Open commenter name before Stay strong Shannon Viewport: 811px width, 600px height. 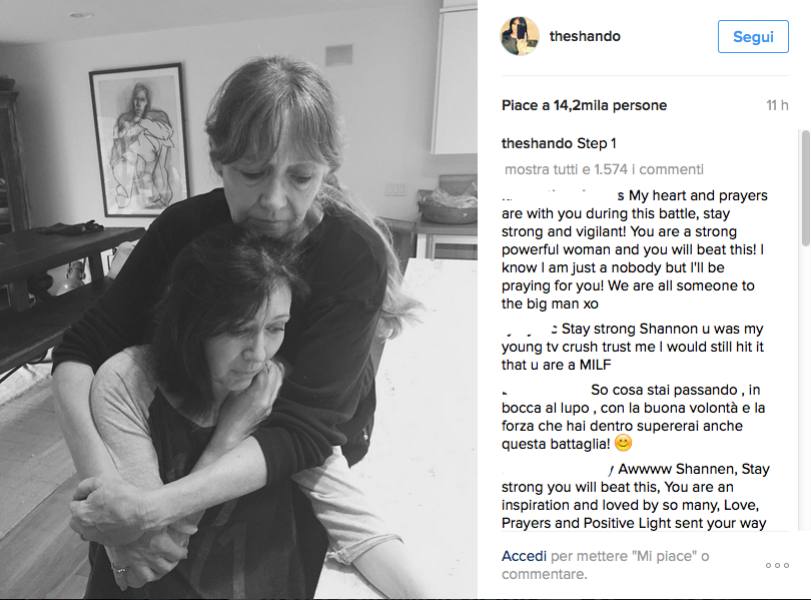(x=529, y=329)
